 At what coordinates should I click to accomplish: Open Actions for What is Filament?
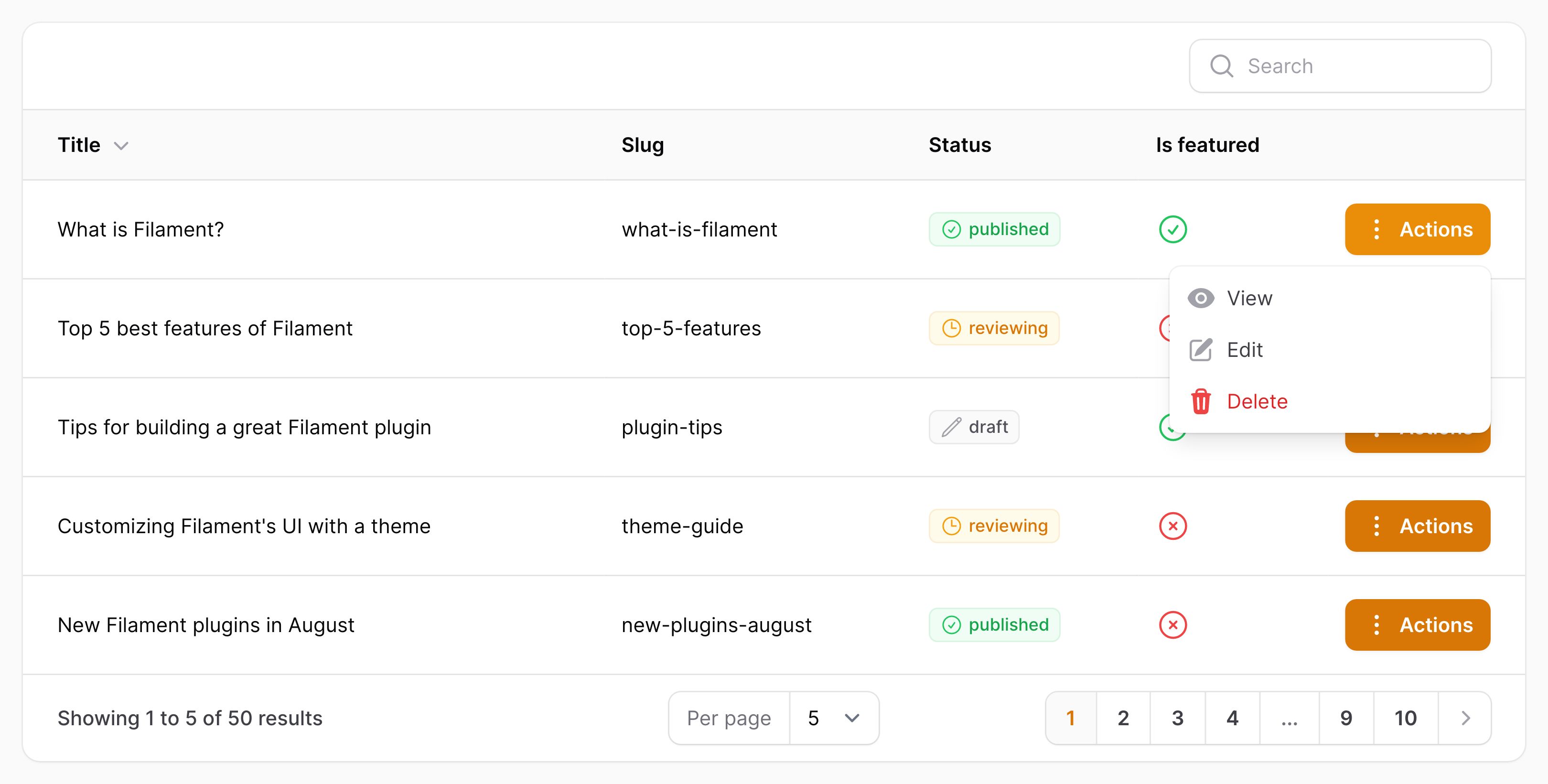(1418, 229)
